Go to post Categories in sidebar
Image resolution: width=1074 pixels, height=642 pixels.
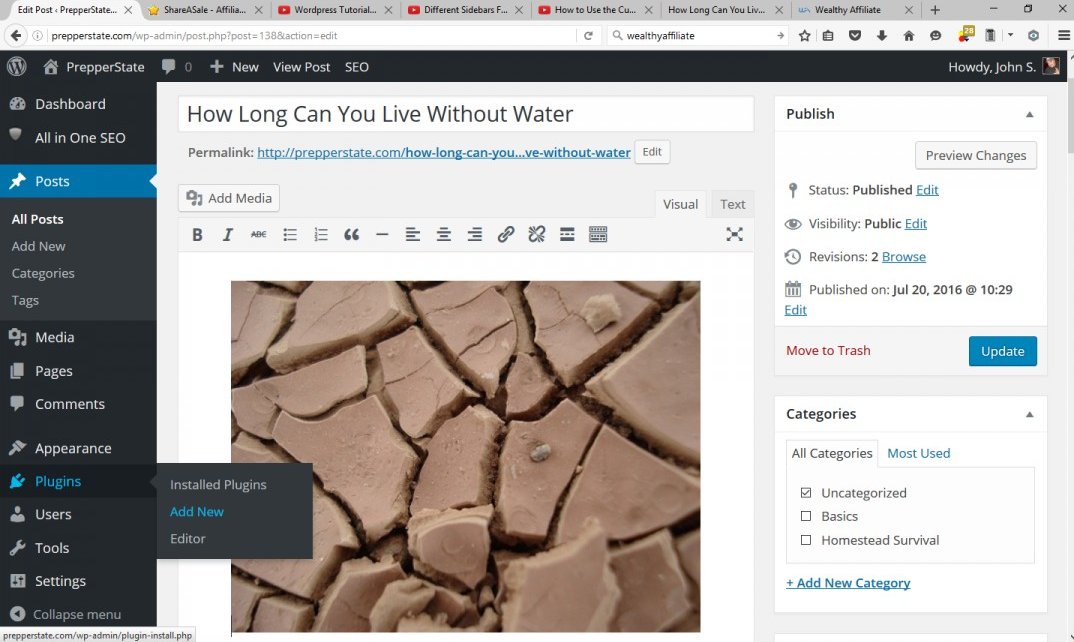42,273
